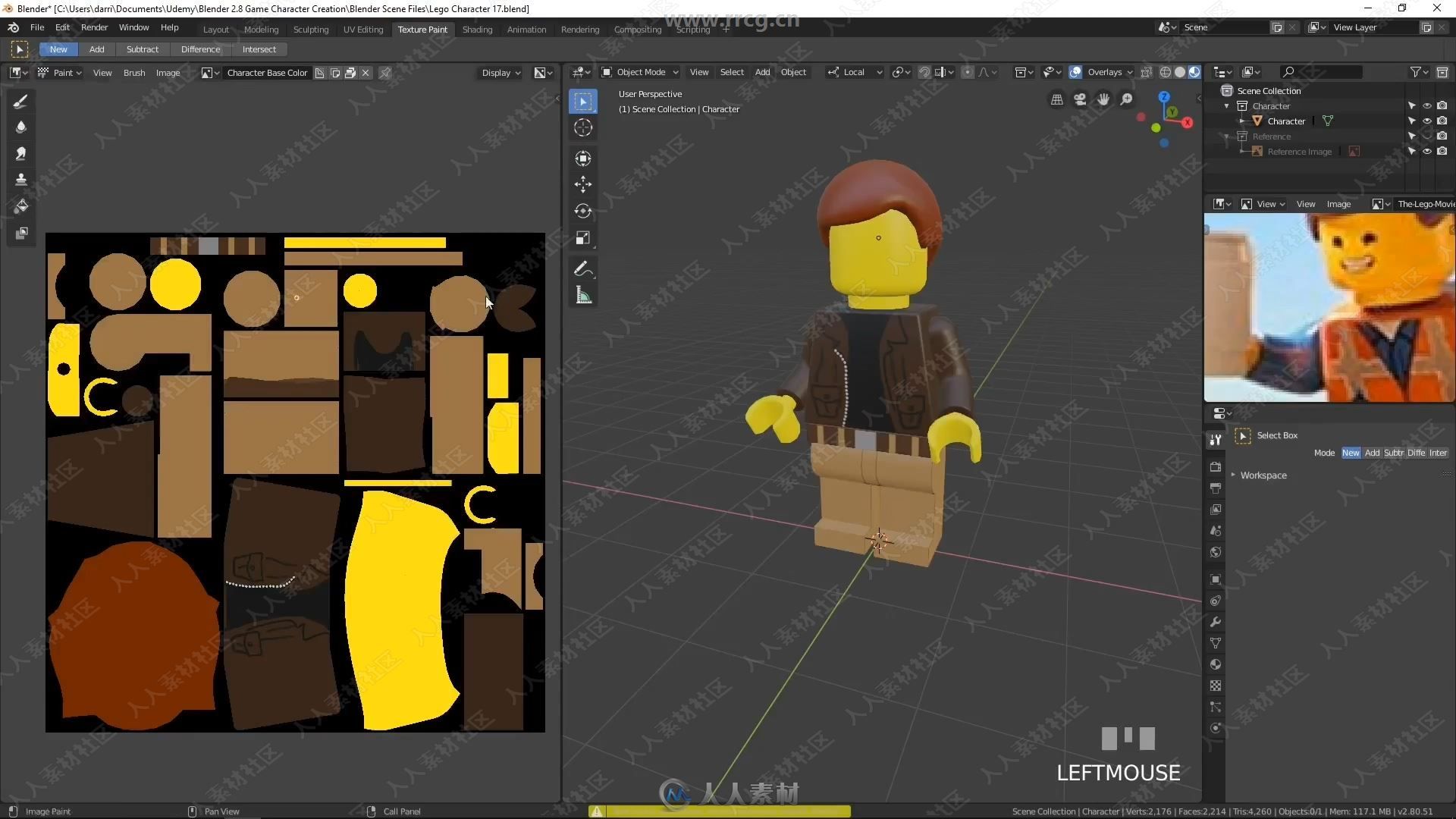The image size is (1456, 819).
Task: Toggle selectability arrow for Character object
Action: (x=1411, y=121)
